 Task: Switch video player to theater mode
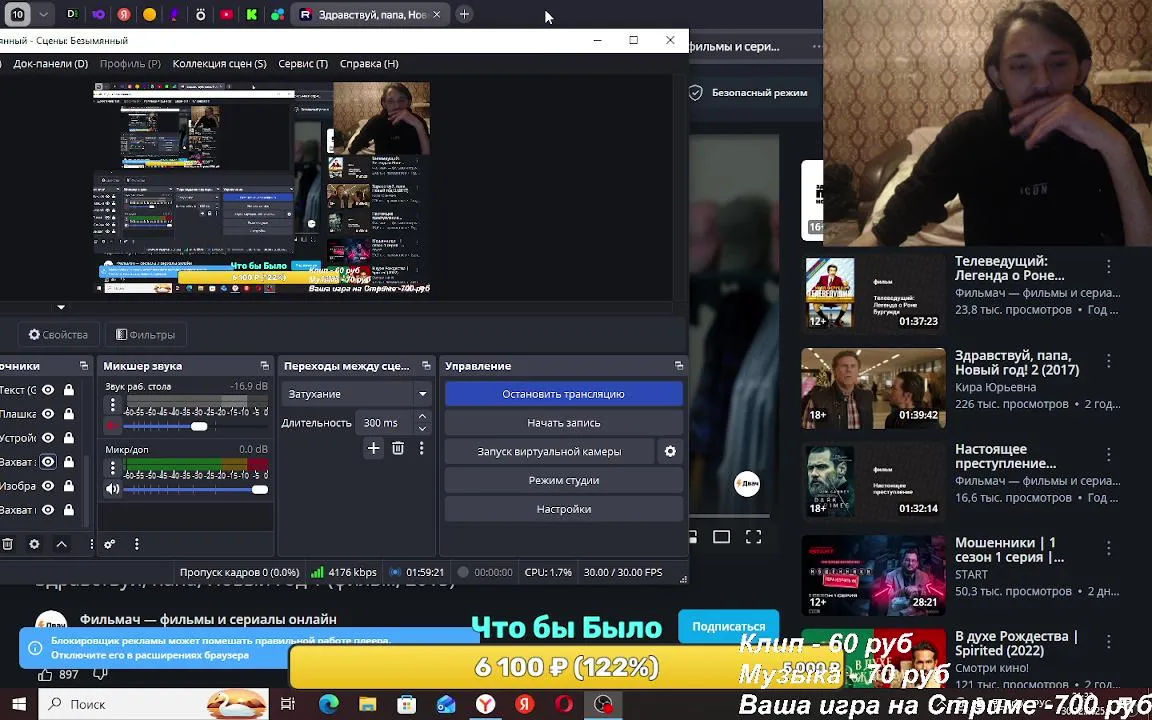point(721,537)
